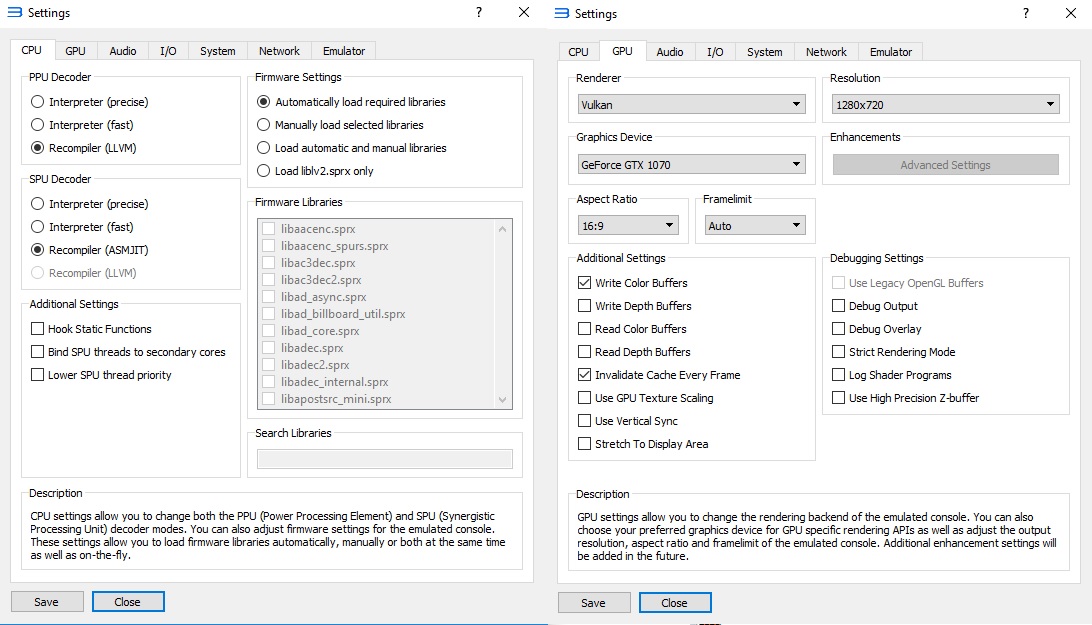The height and width of the screenshot is (625, 1092).
Task: Open Graphics Device dropdown showing GeForce GTX 1070
Action: click(691, 165)
